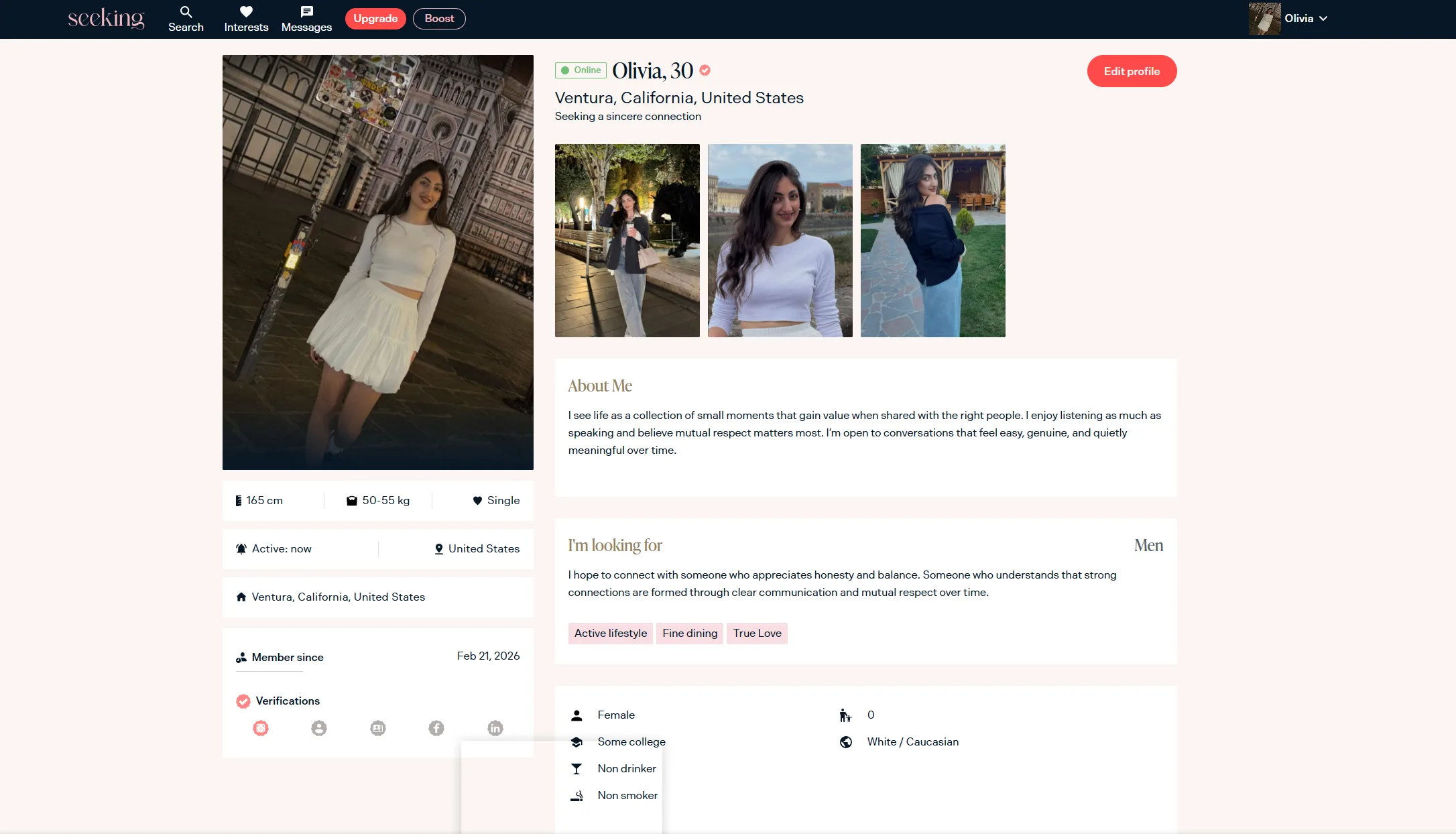The height and width of the screenshot is (834, 1456).
Task: Click the Seeking logo
Action: [106, 18]
